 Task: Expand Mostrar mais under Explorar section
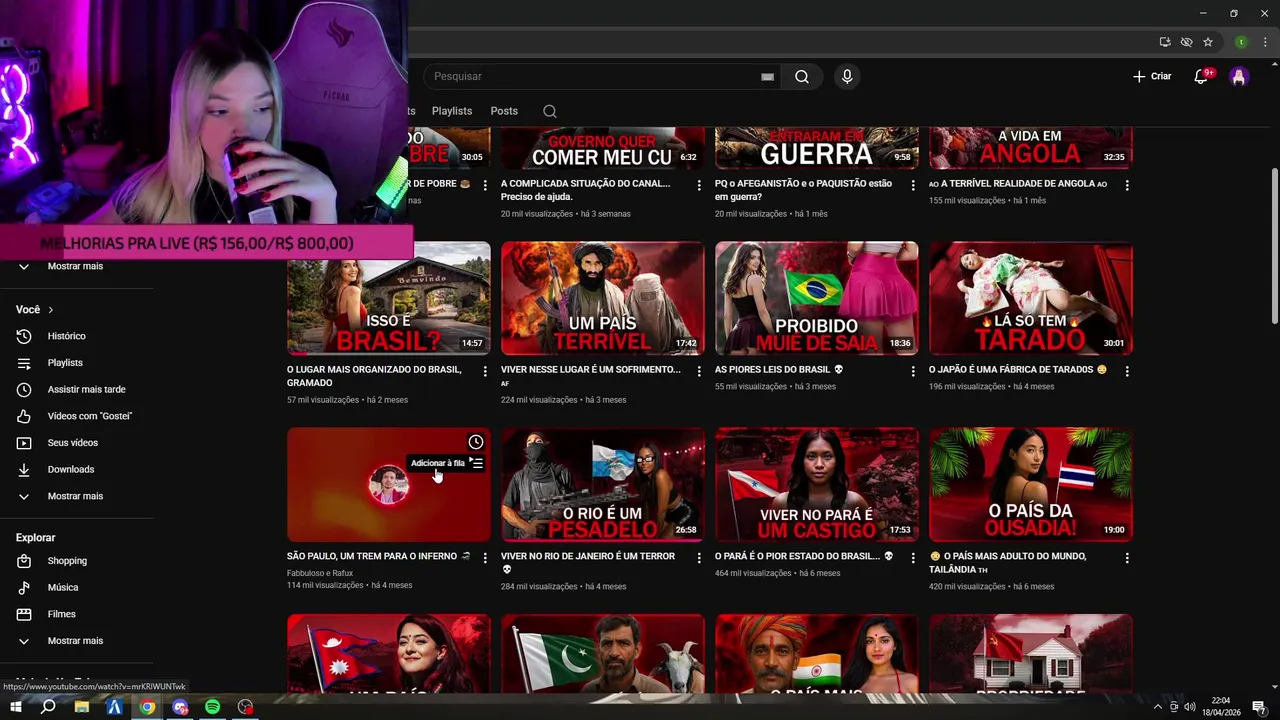[x=75, y=641]
